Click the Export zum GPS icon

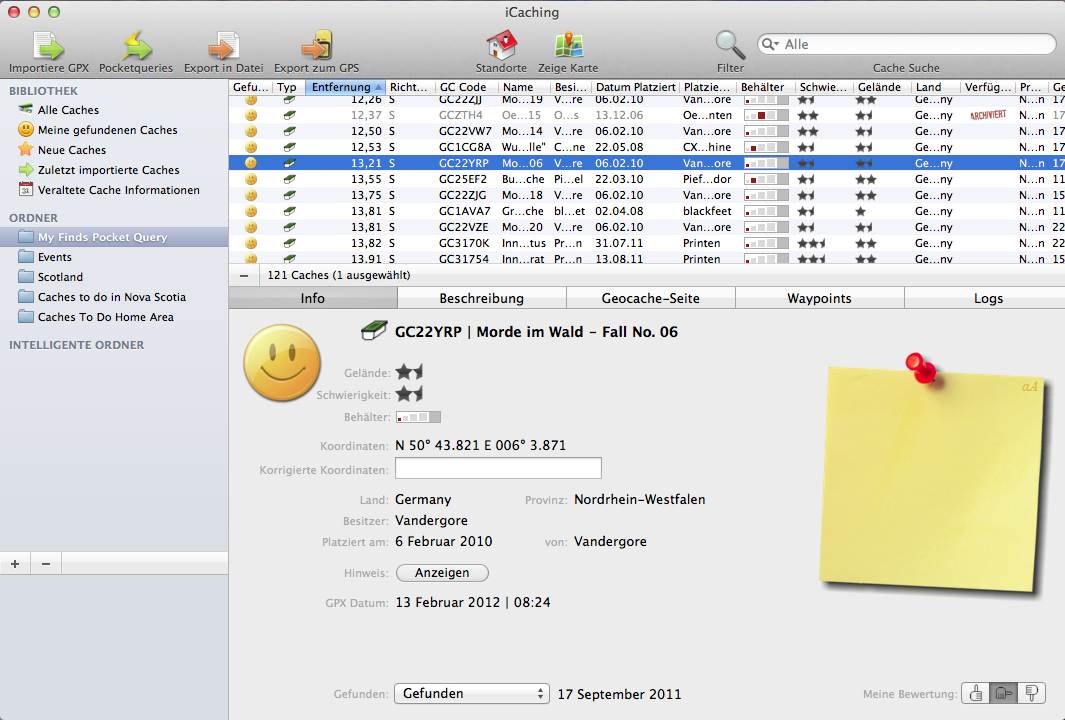pos(317,46)
